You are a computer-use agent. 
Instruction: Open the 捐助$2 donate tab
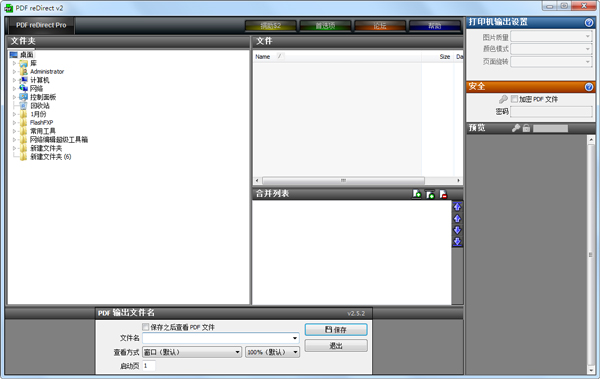coord(271,26)
